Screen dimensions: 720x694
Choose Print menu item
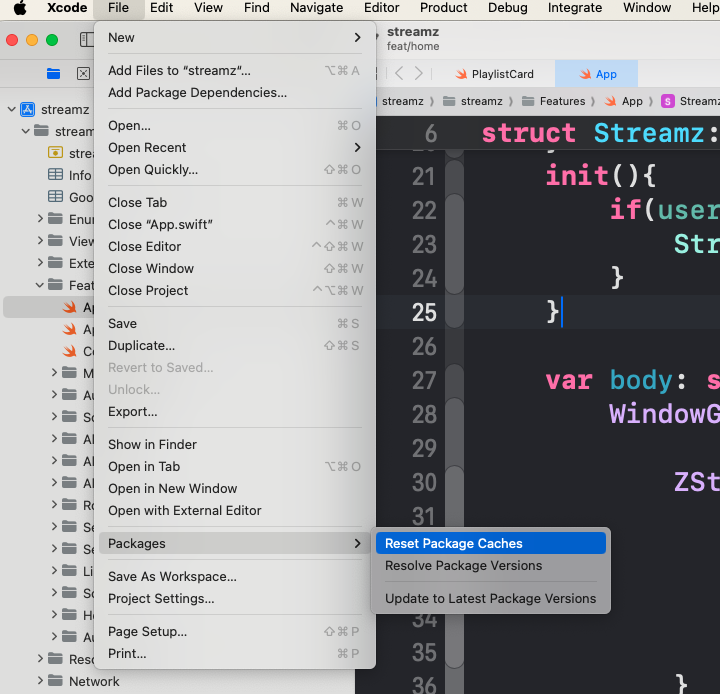[x=235, y=654]
